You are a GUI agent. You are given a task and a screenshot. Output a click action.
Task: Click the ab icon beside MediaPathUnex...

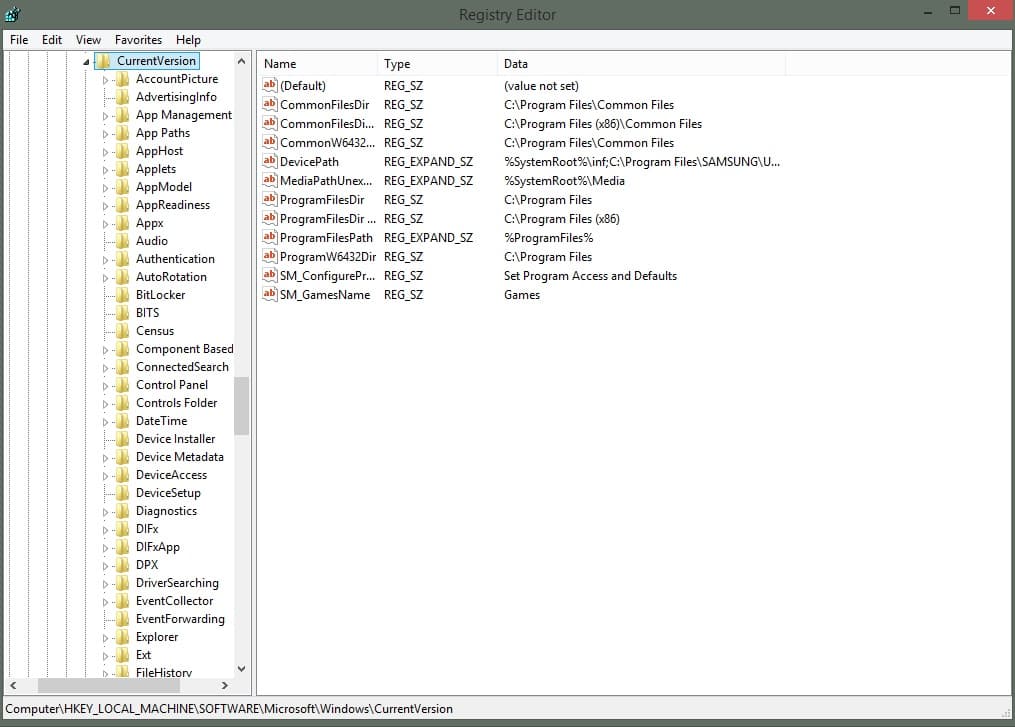click(x=269, y=180)
